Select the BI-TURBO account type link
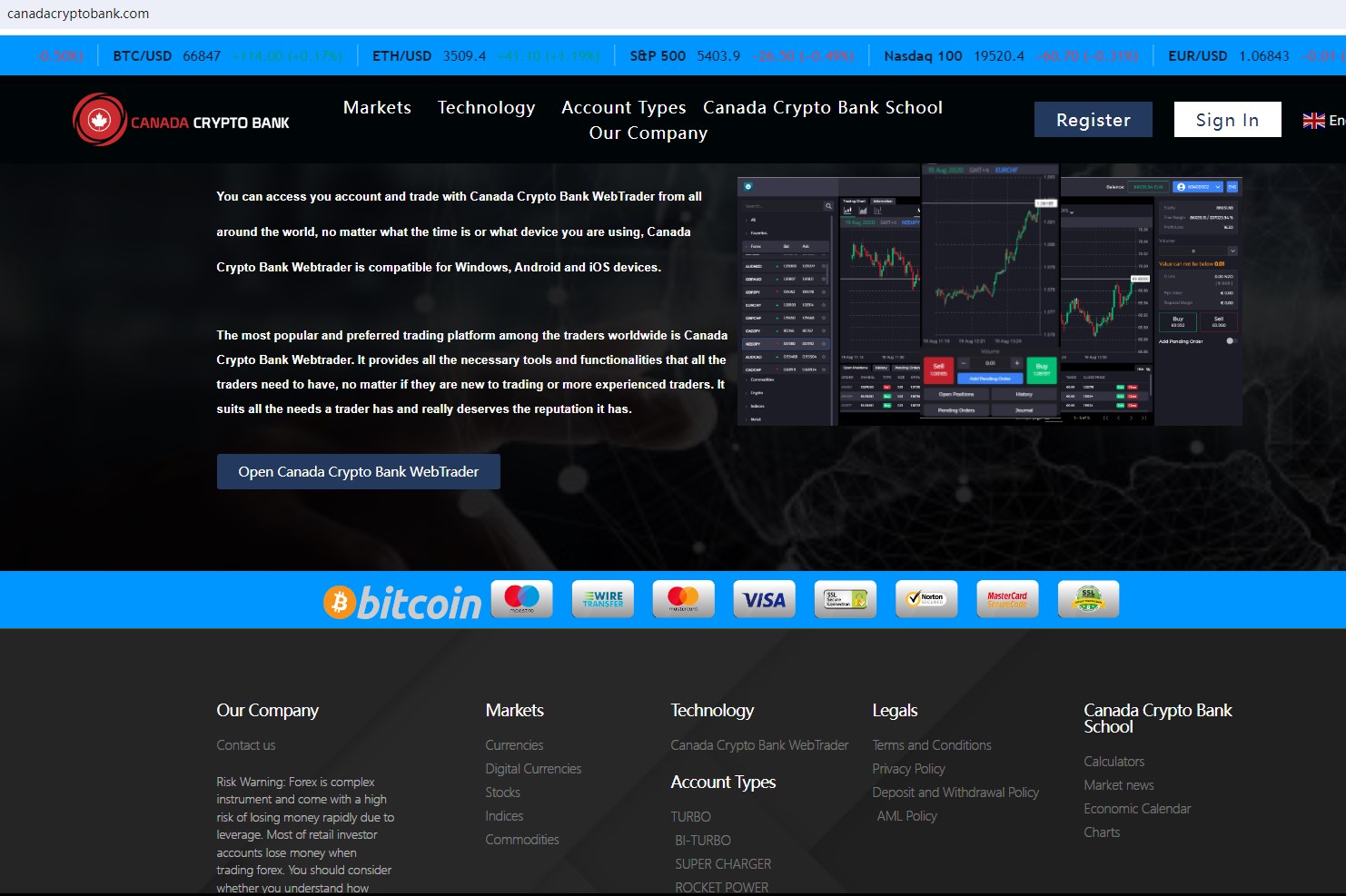Image resolution: width=1346 pixels, height=896 pixels. point(703,841)
